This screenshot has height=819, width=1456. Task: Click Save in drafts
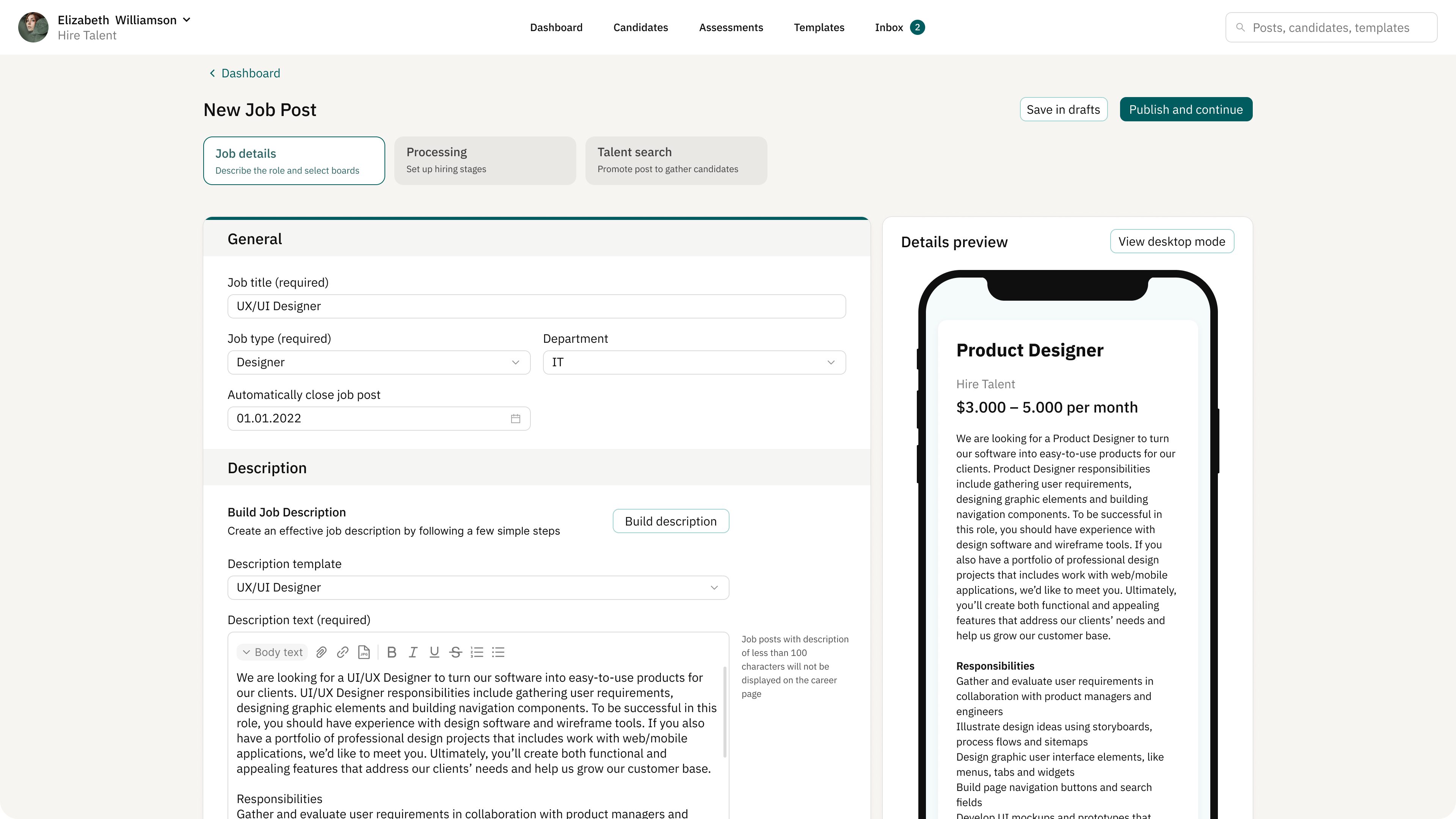1063,109
